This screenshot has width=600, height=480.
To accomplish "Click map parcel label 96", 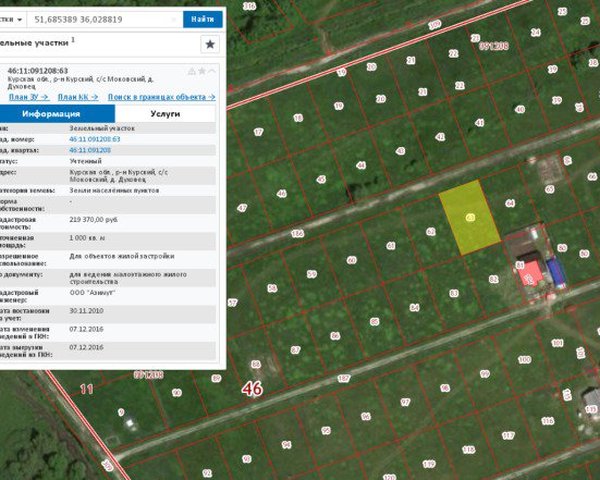I will click(x=366, y=416).
